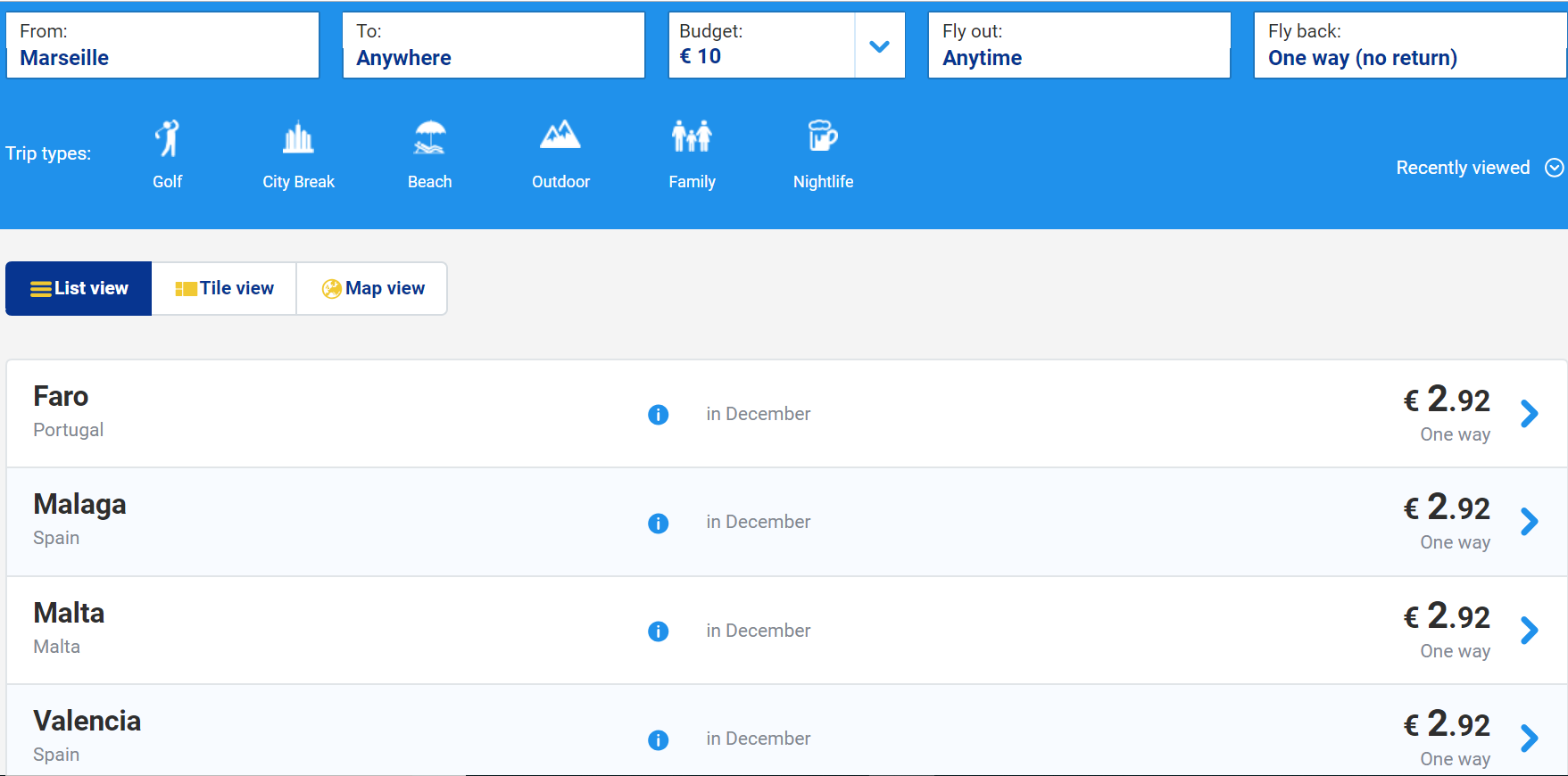Edit the From Marseille field

pos(162,45)
